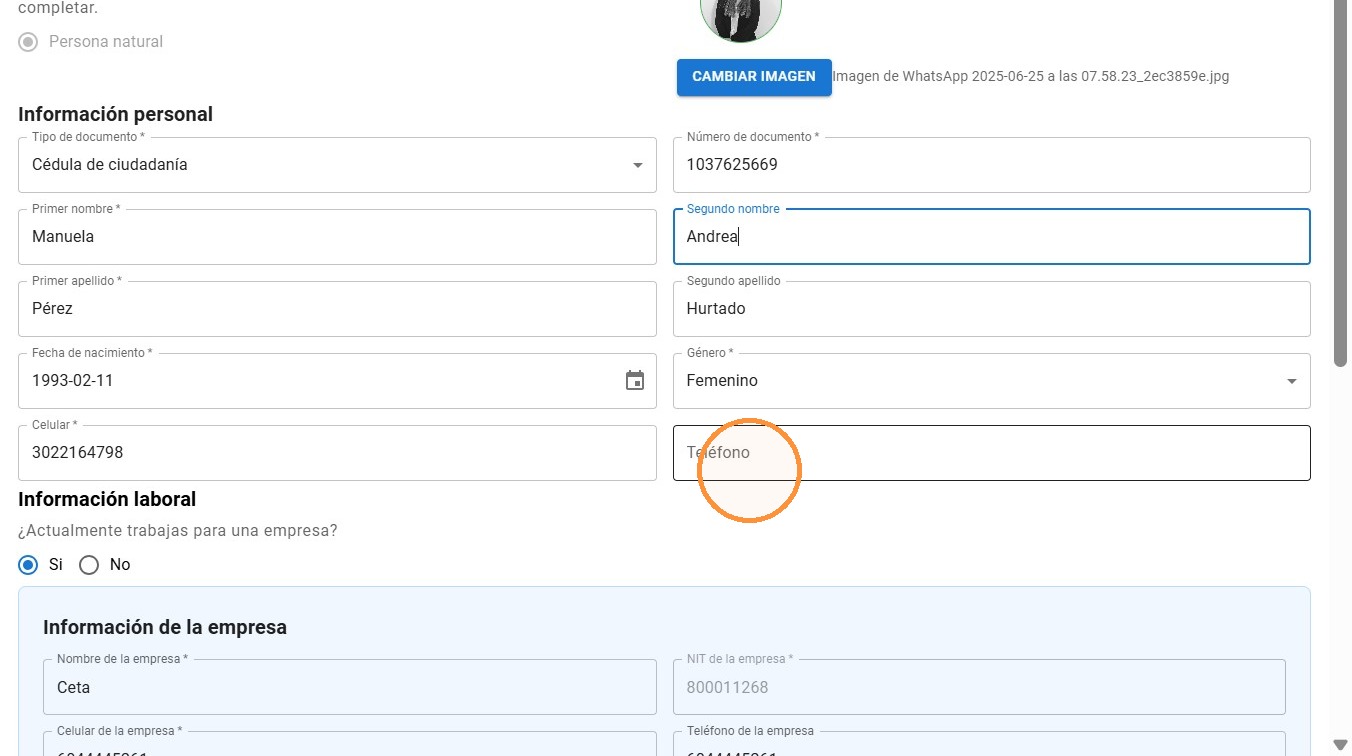1352x756 pixels.
Task: Click the Nombre de la empresa field
Action: tap(349, 687)
